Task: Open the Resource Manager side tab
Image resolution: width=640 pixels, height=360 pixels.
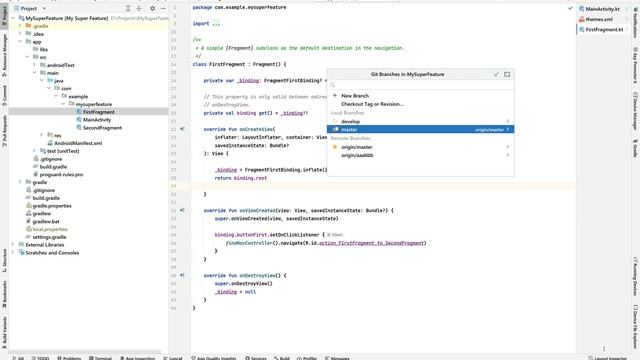Action: click(4, 55)
